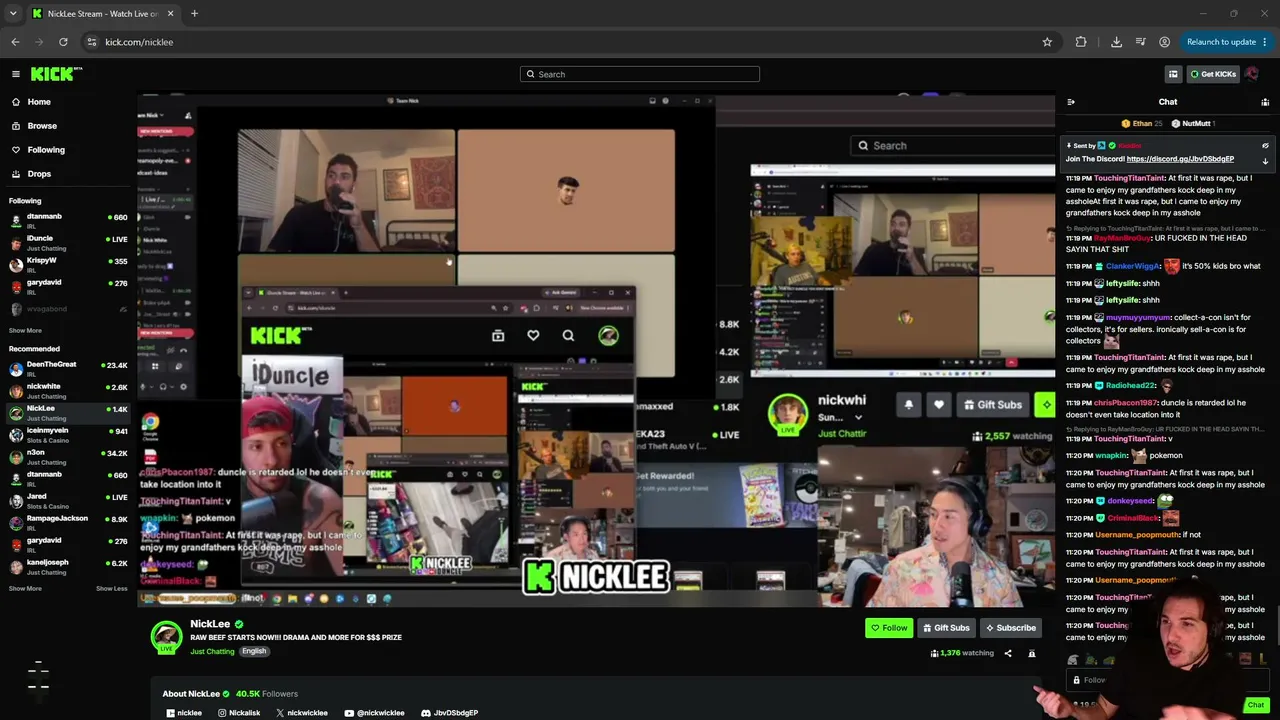Open the Just Chatting category link
The width and height of the screenshot is (1280, 720).
pos(212,651)
